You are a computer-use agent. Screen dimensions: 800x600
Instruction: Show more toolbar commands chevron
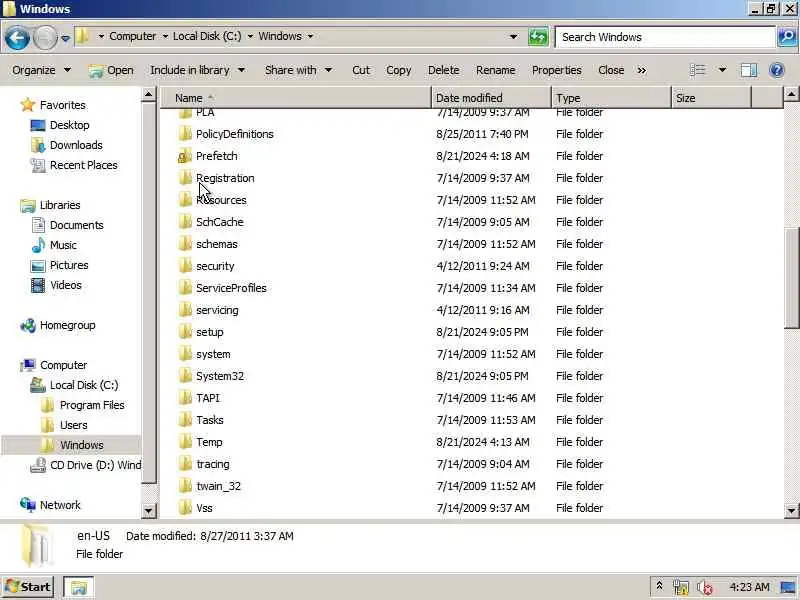[642, 70]
